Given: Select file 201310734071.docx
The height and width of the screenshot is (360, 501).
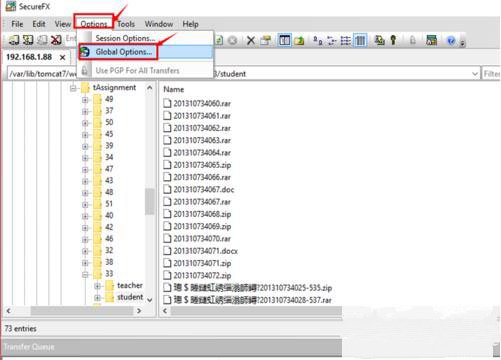Looking at the screenshot, I should coord(205,251).
